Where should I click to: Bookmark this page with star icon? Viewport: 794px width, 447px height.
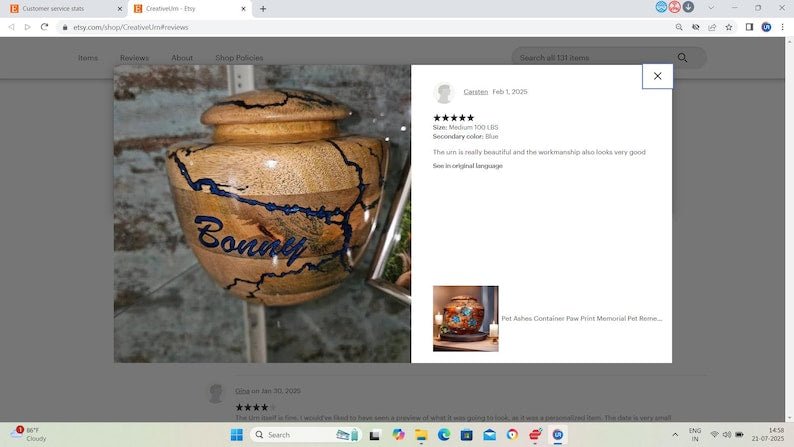(x=729, y=27)
